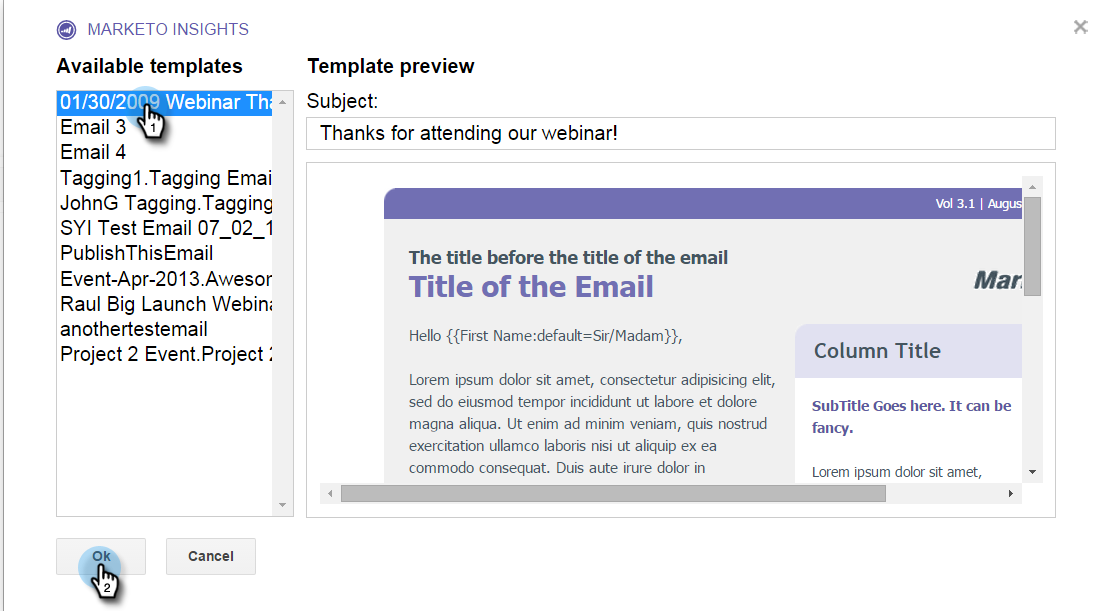The image size is (1109, 611).
Task: Select the JohnG Tagging template
Action: click(x=165, y=203)
